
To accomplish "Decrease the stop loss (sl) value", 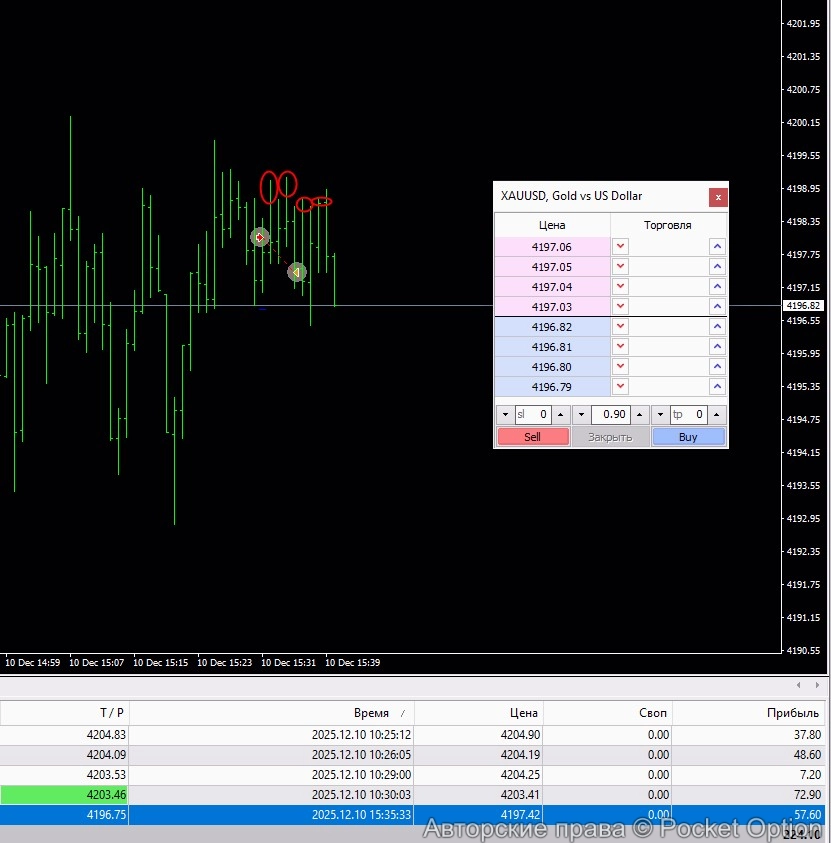I will pos(504,415).
